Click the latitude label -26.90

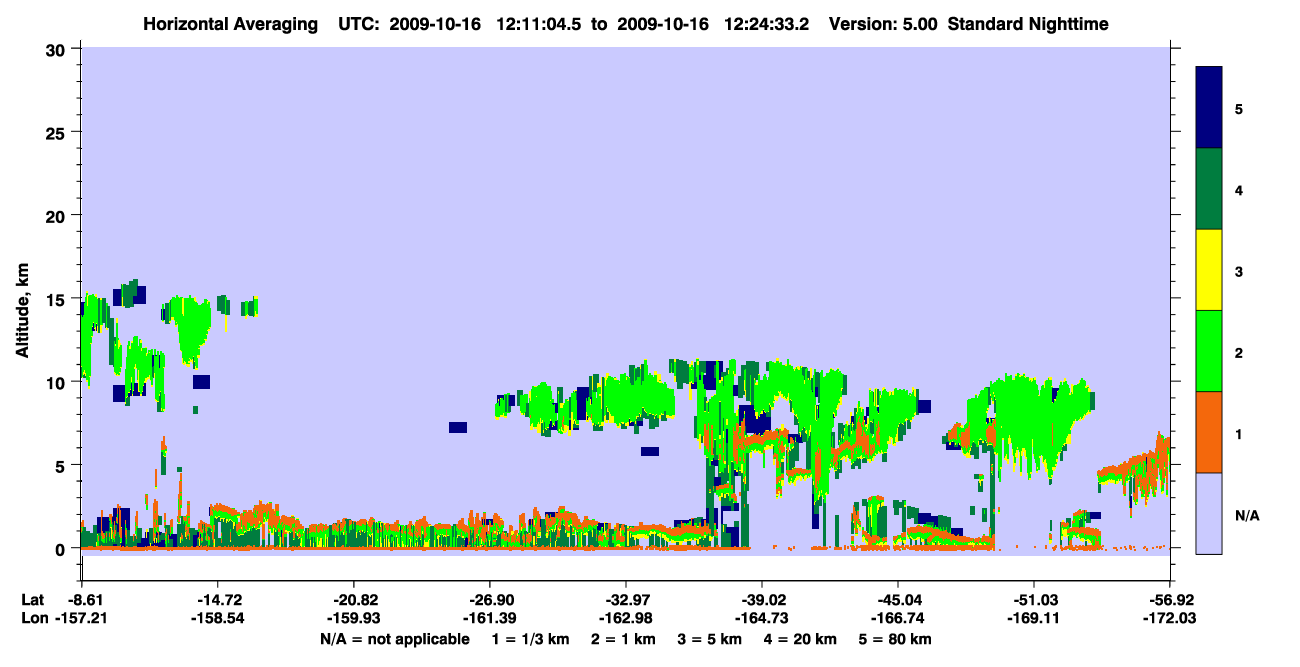point(490,600)
